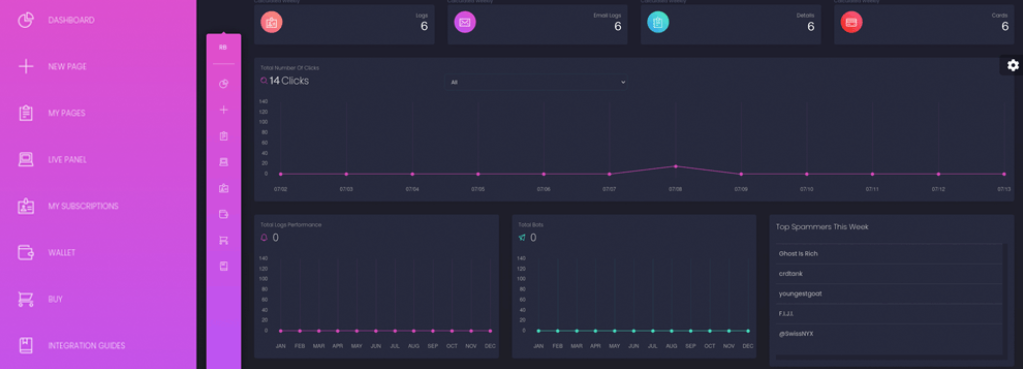Click the Cards count of 6

(x=1005, y=26)
